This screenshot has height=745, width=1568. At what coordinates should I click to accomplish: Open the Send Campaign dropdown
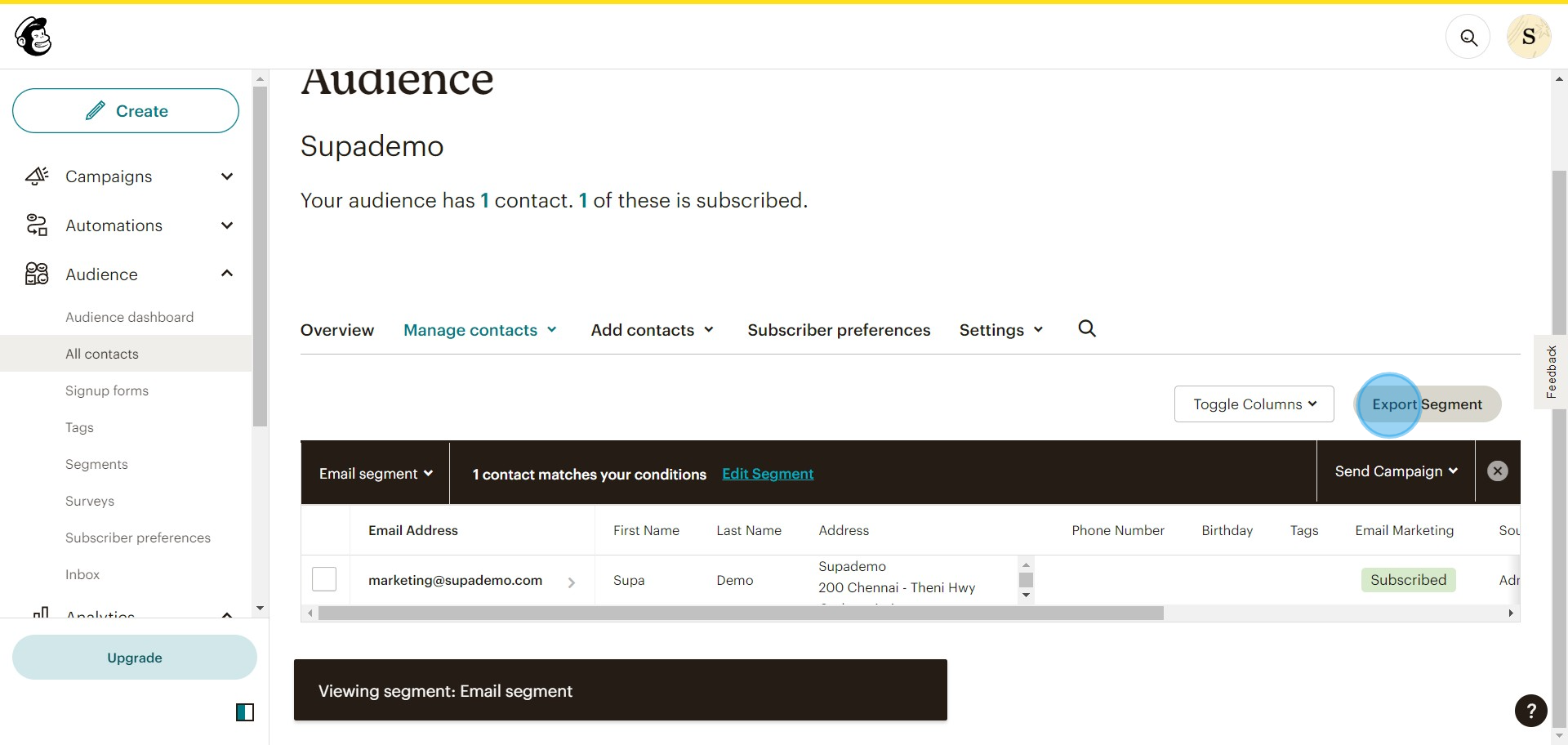pyautogui.click(x=1396, y=471)
